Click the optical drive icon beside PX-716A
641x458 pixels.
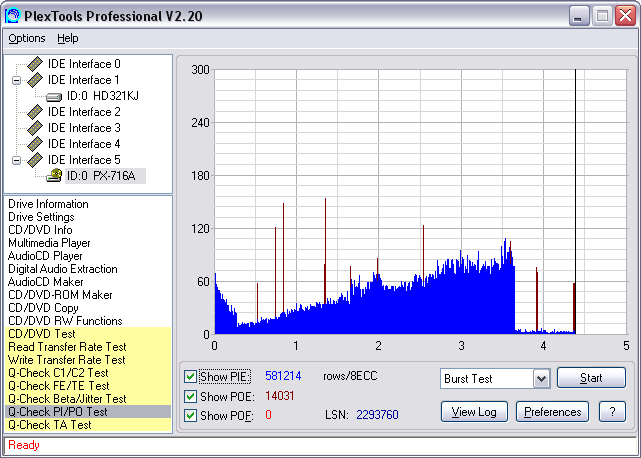point(54,175)
